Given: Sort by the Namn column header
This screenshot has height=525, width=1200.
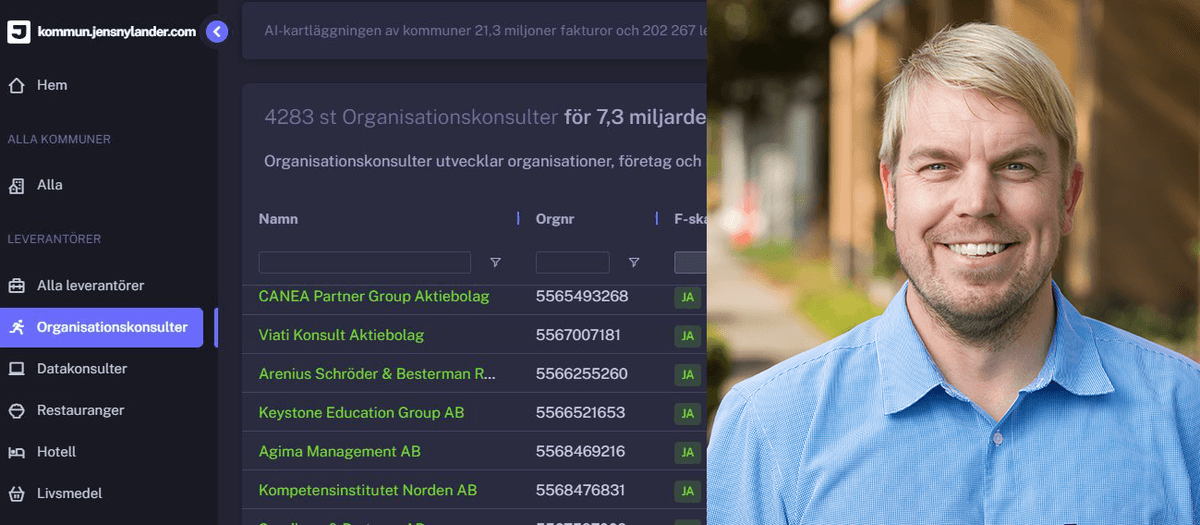Looking at the screenshot, I should click(x=278, y=219).
